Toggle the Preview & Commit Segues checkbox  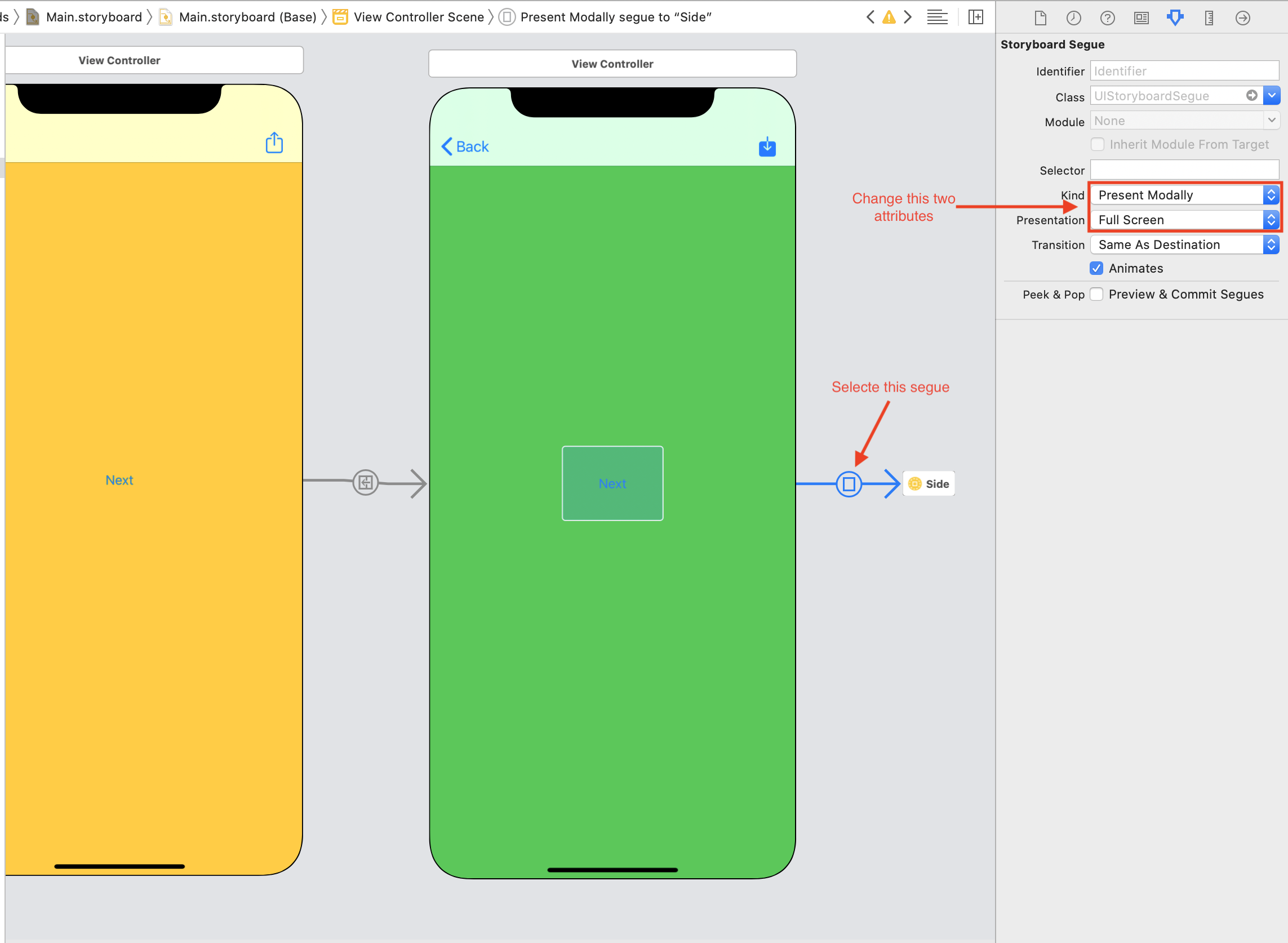(x=1097, y=294)
